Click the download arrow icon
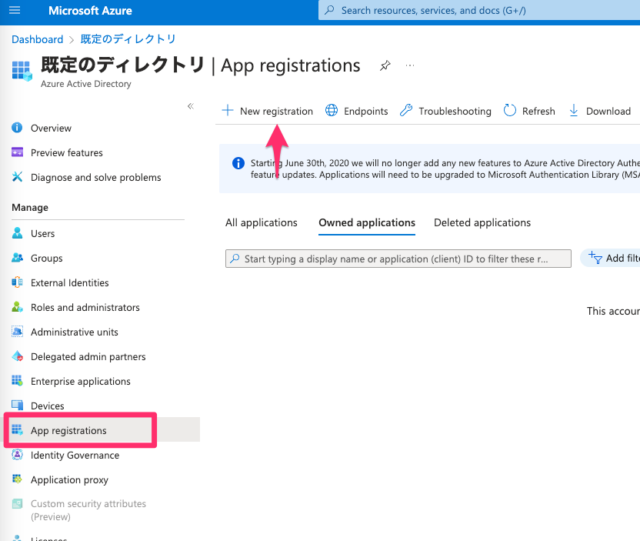 pyautogui.click(x=573, y=110)
